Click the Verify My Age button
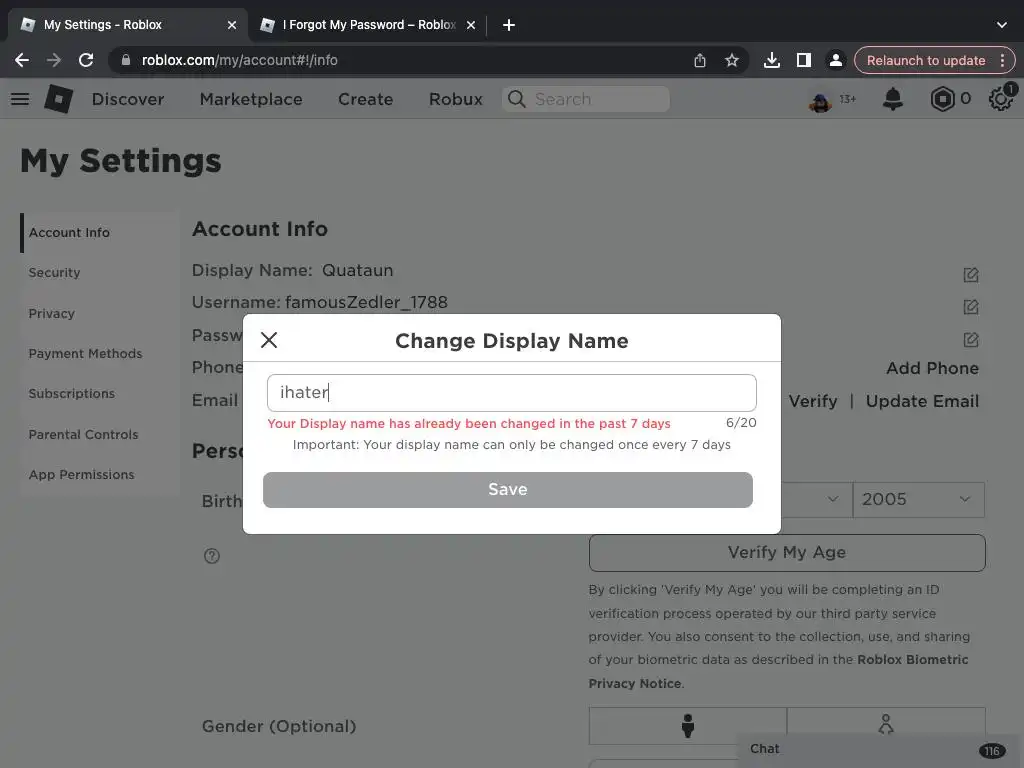 point(787,552)
